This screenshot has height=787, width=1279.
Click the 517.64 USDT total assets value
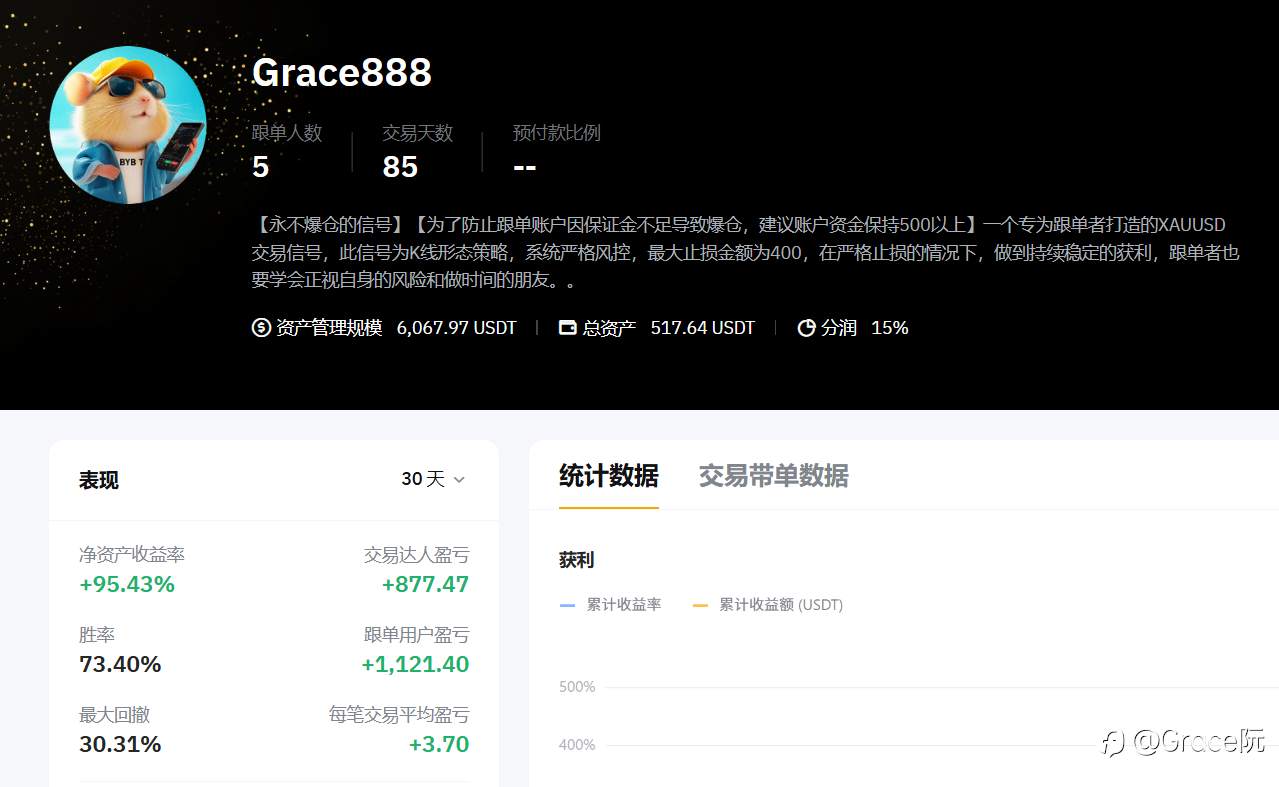[703, 327]
